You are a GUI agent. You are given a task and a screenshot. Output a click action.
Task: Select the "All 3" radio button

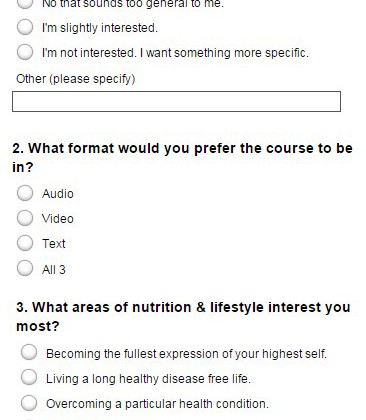pyautogui.click(x=25, y=268)
